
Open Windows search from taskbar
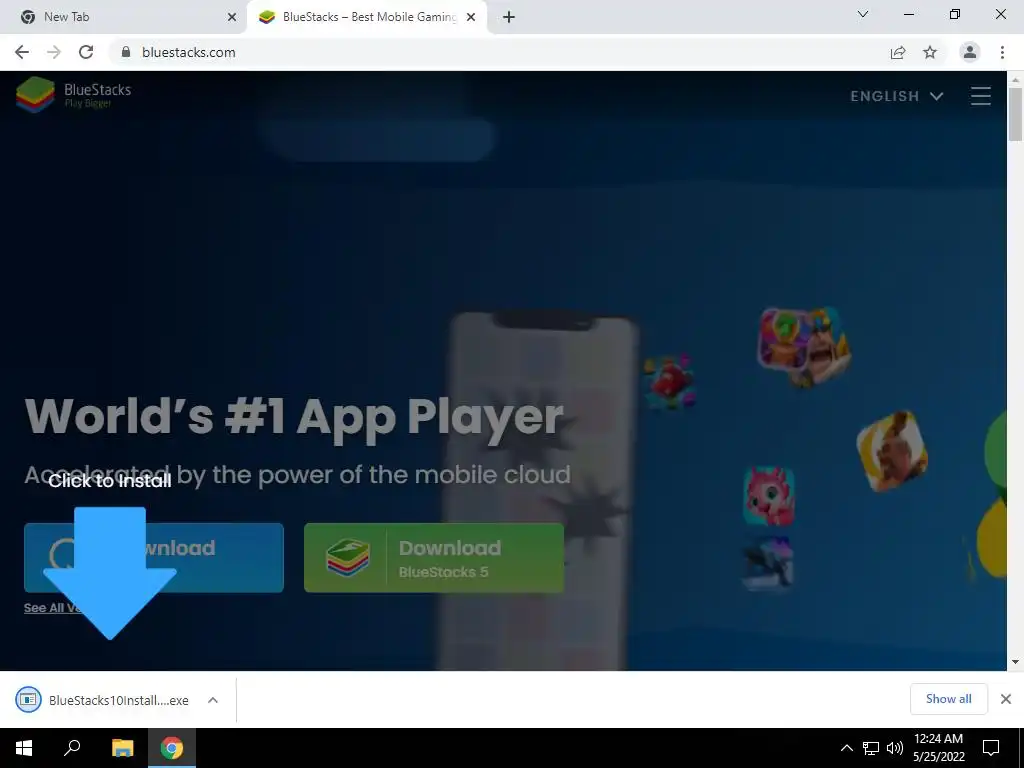[x=72, y=748]
